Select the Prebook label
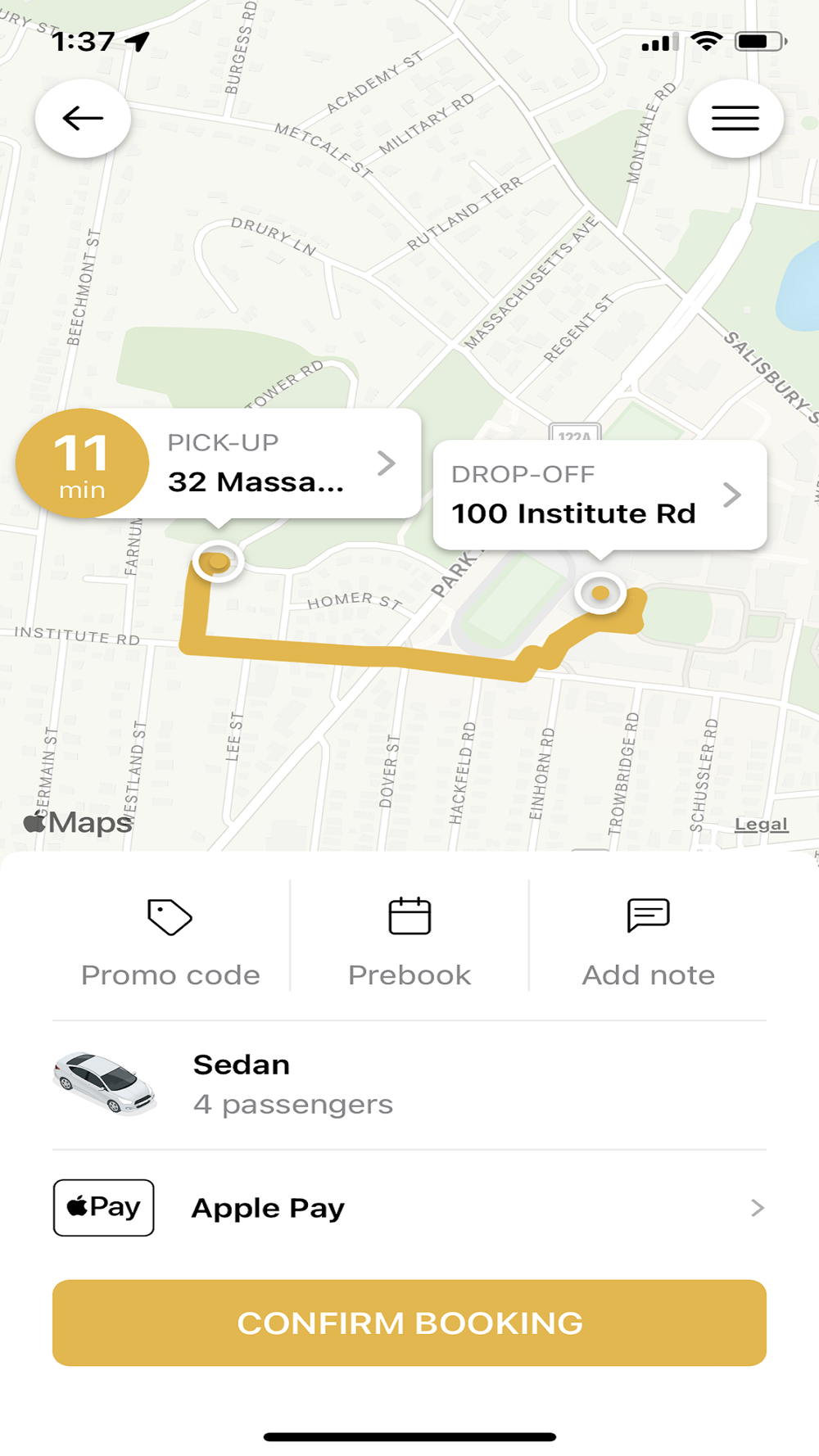The height and width of the screenshot is (1456, 819). [409, 975]
